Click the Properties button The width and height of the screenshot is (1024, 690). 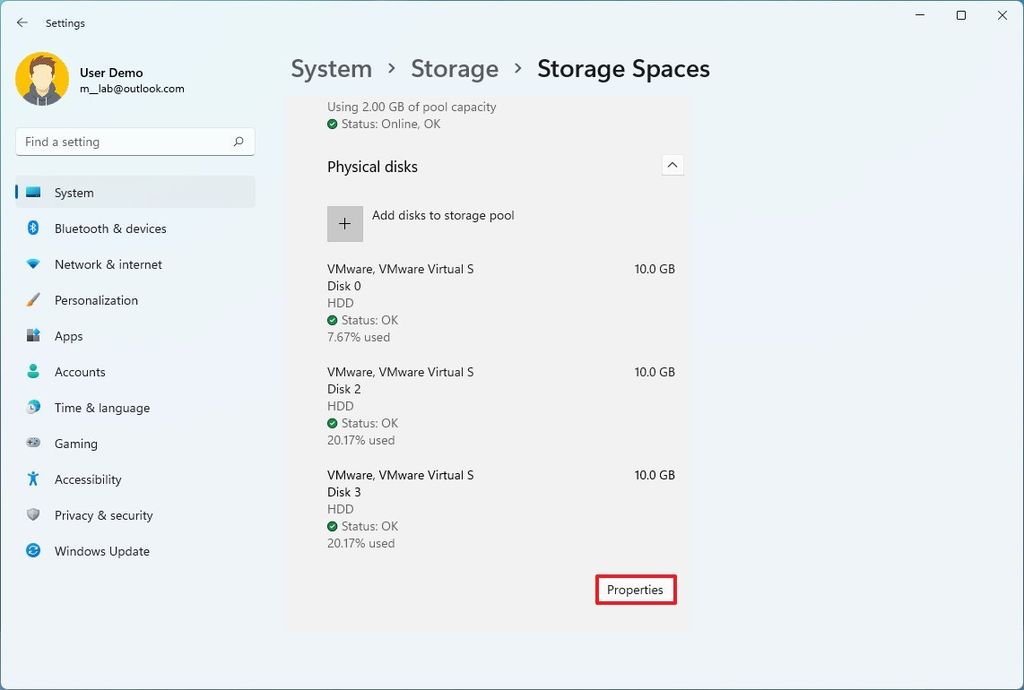[635, 590]
